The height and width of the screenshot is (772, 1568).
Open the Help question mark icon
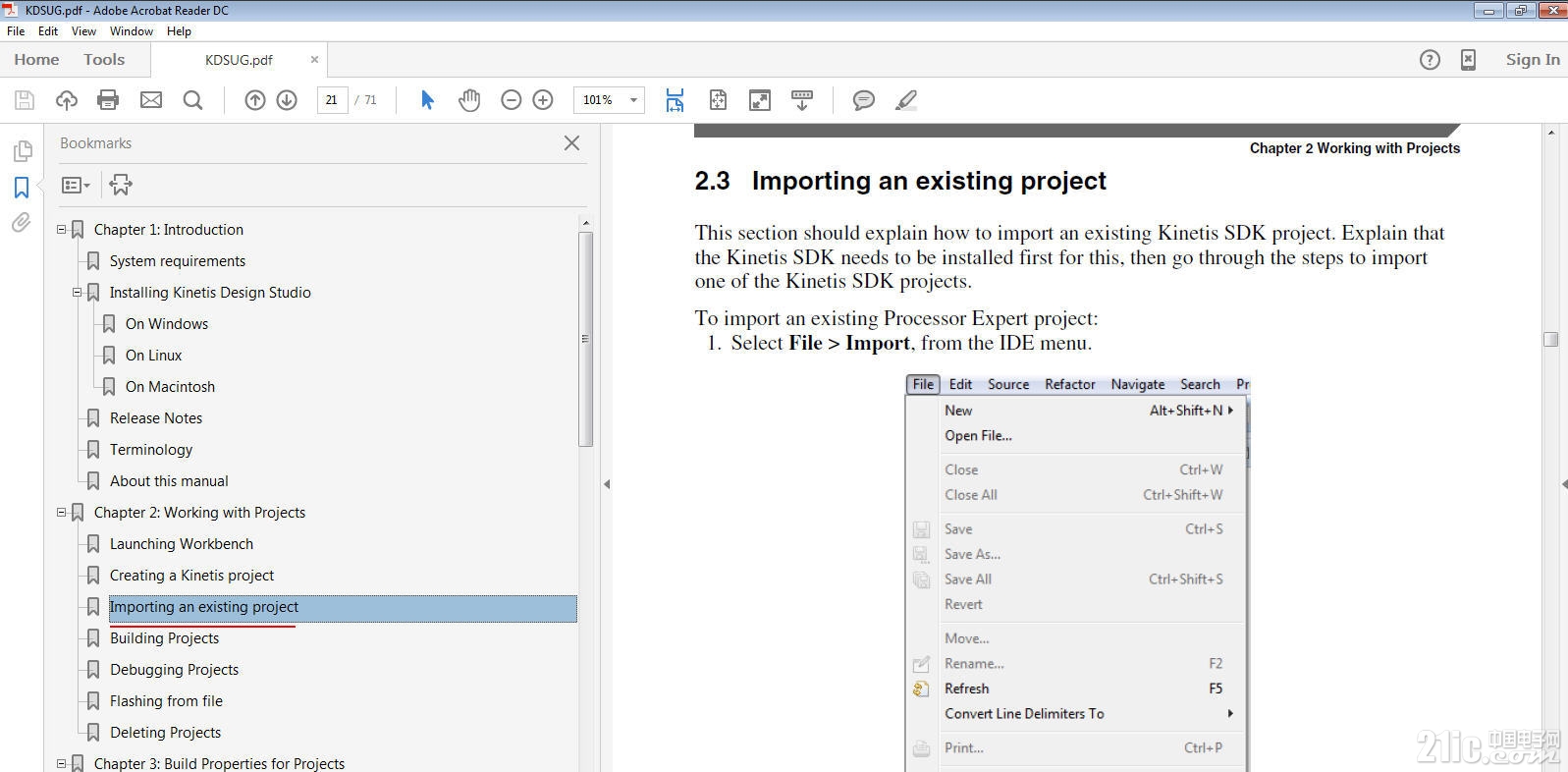point(1430,60)
